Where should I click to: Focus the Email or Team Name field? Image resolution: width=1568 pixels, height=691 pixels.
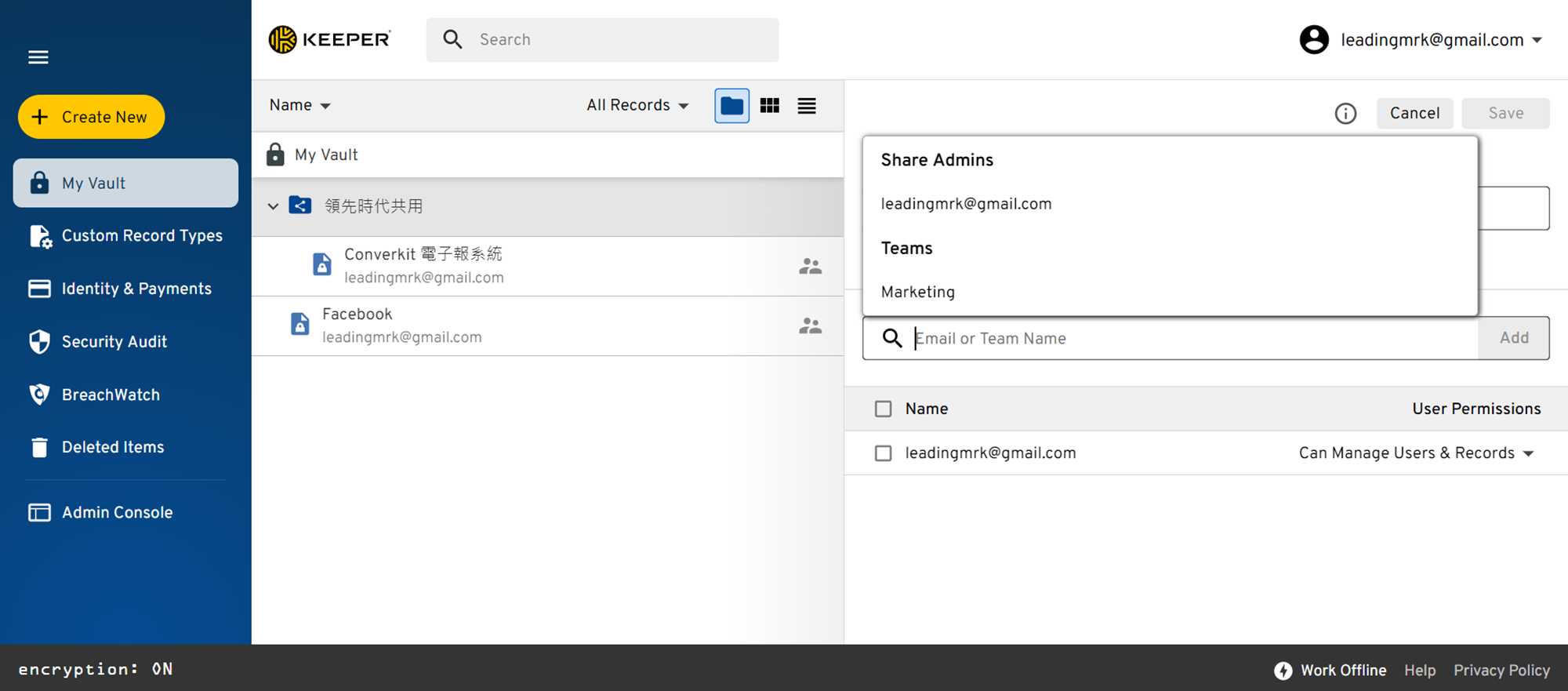(x=1193, y=339)
